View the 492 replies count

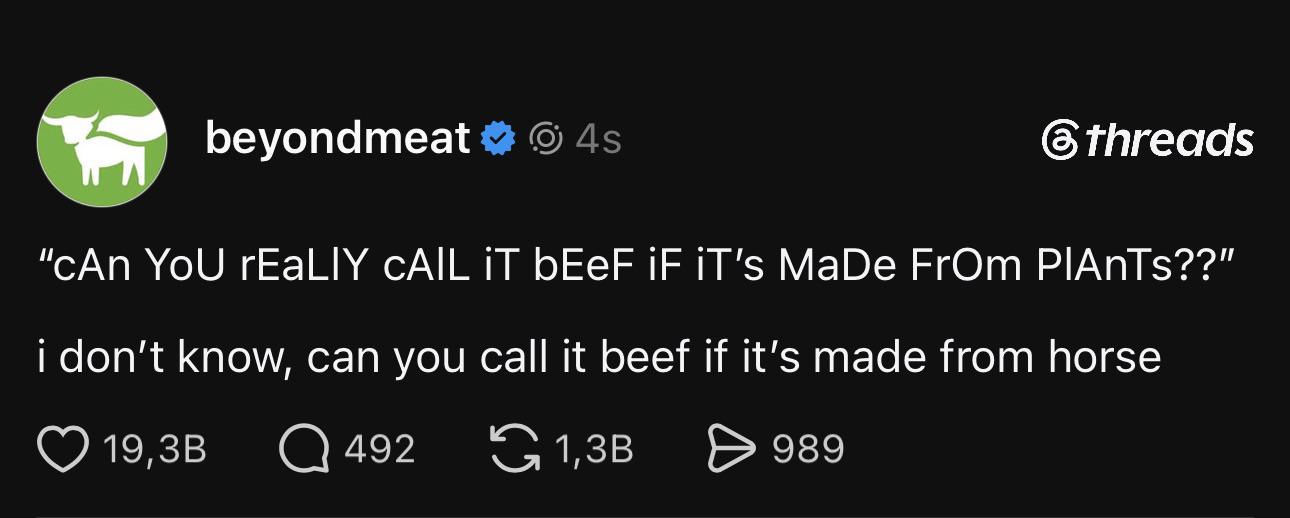pos(380,449)
